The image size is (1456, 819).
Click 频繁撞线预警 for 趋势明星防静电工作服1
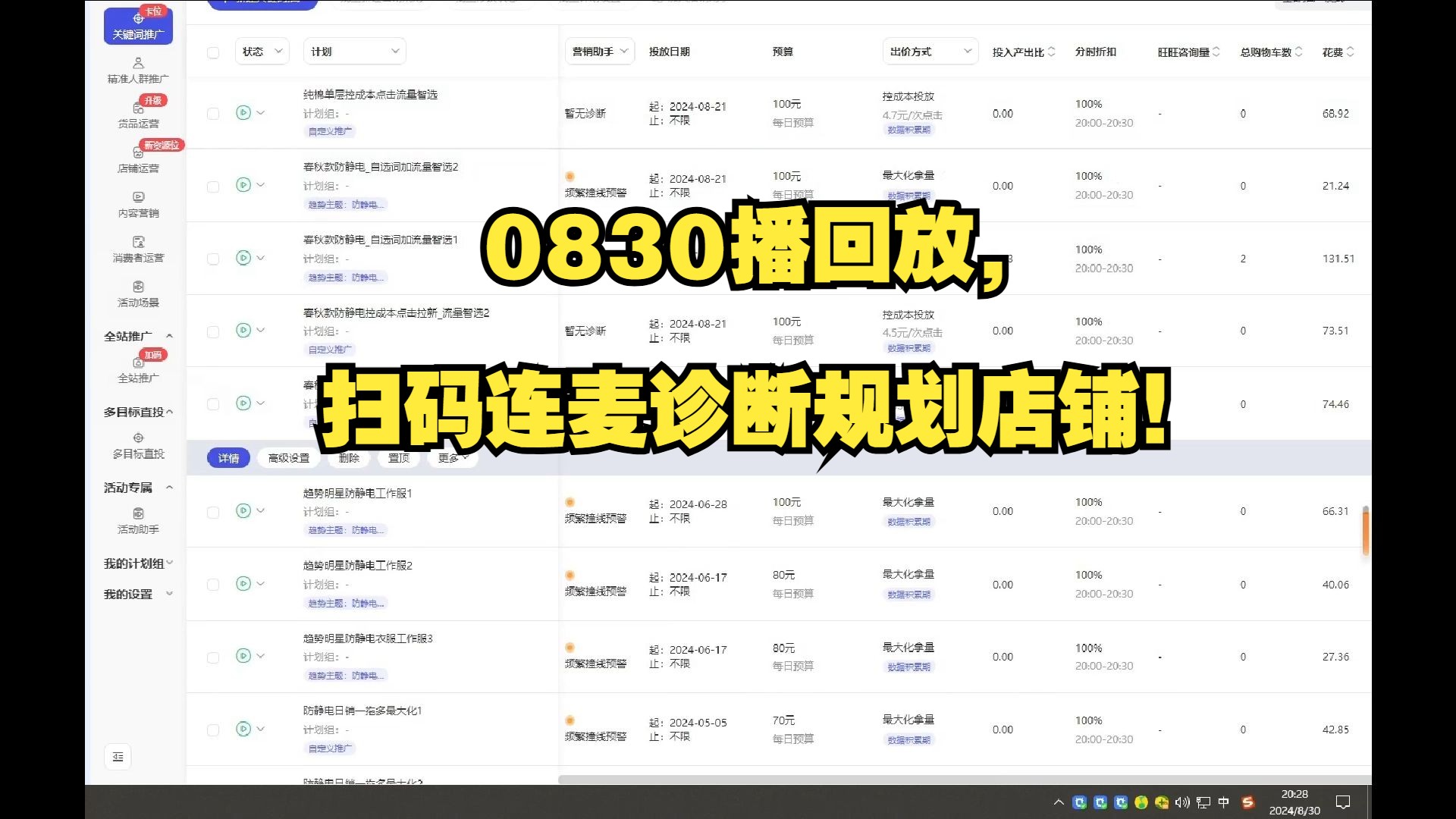(x=595, y=519)
